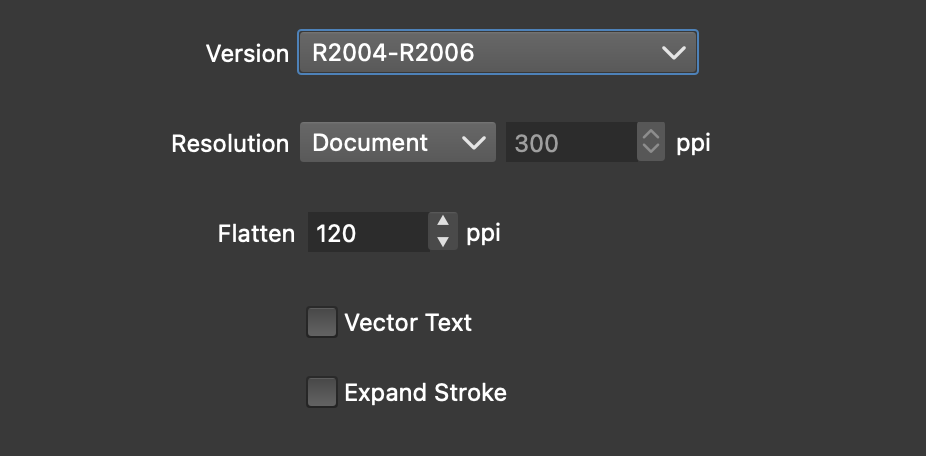Image resolution: width=926 pixels, height=456 pixels.
Task: Click the Version field label
Action: pos(247,53)
